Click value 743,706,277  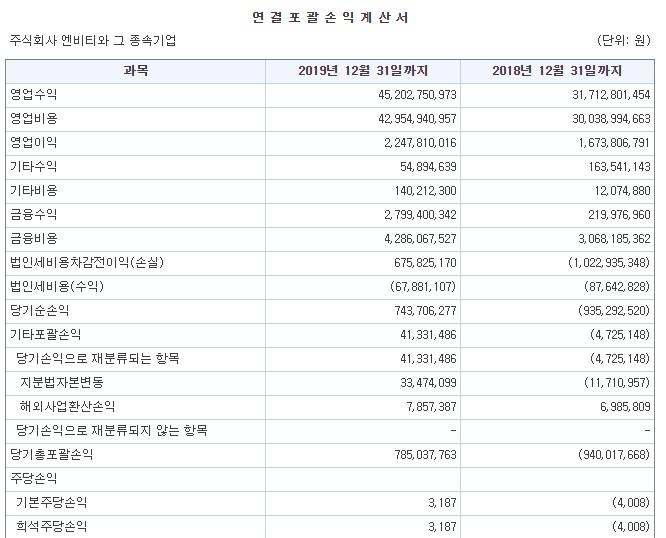[425, 310]
